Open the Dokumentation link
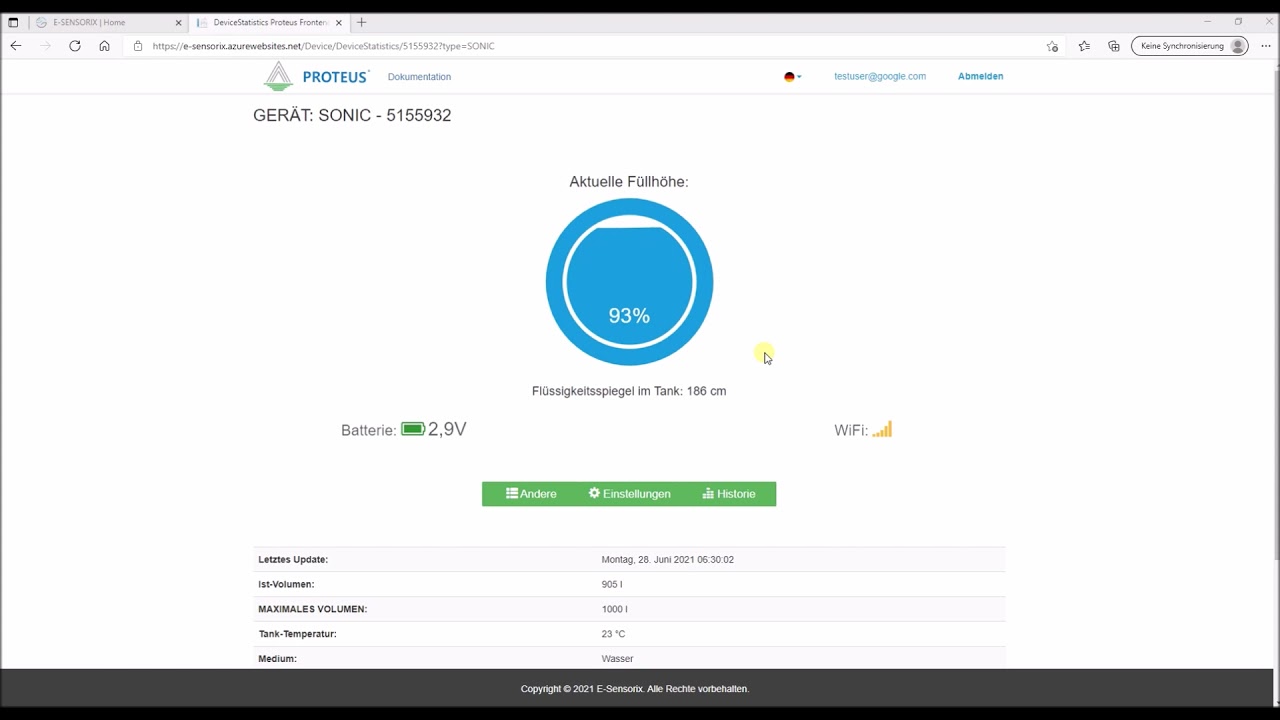The width and height of the screenshot is (1280, 720). click(x=419, y=77)
